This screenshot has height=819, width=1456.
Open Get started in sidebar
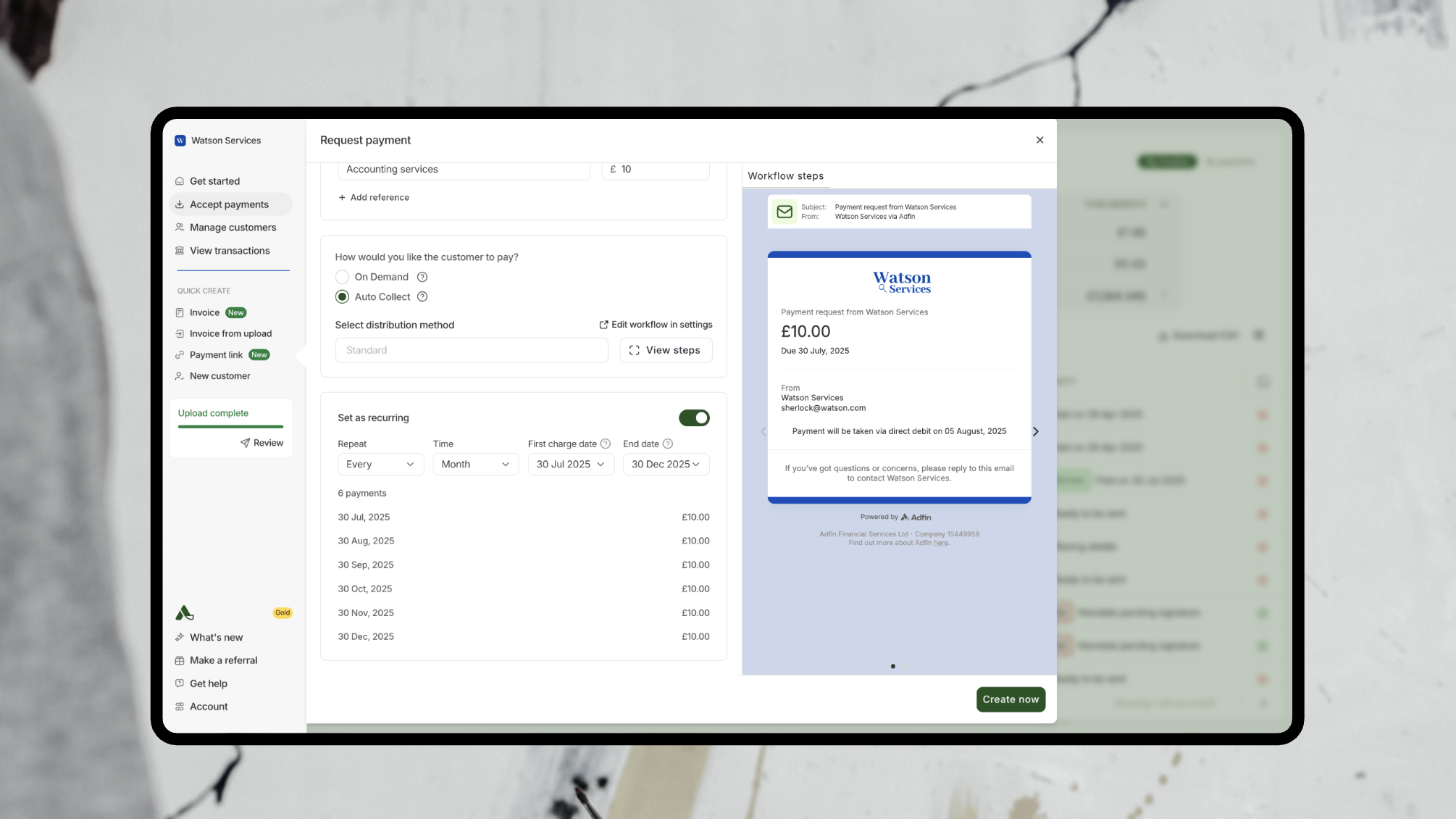click(214, 181)
